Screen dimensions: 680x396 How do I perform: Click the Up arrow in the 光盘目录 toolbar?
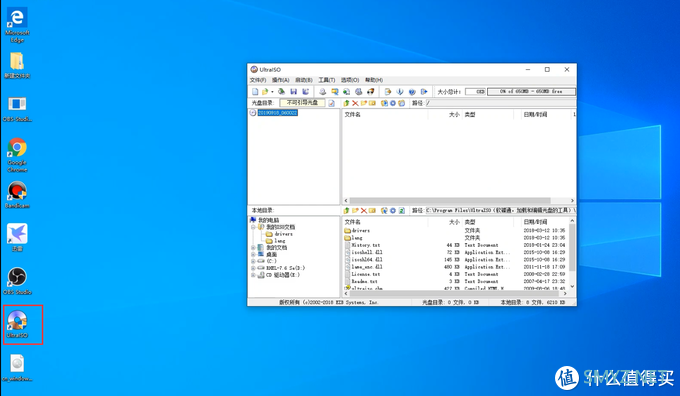pyautogui.click(x=346, y=103)
